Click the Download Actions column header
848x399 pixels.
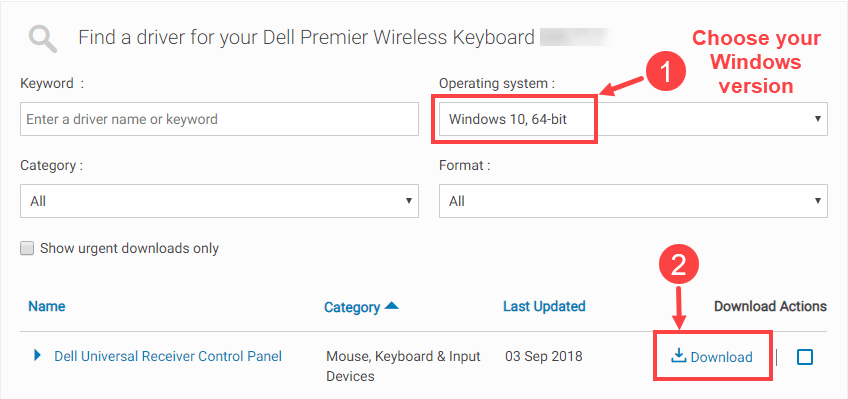tap(770, 307)
